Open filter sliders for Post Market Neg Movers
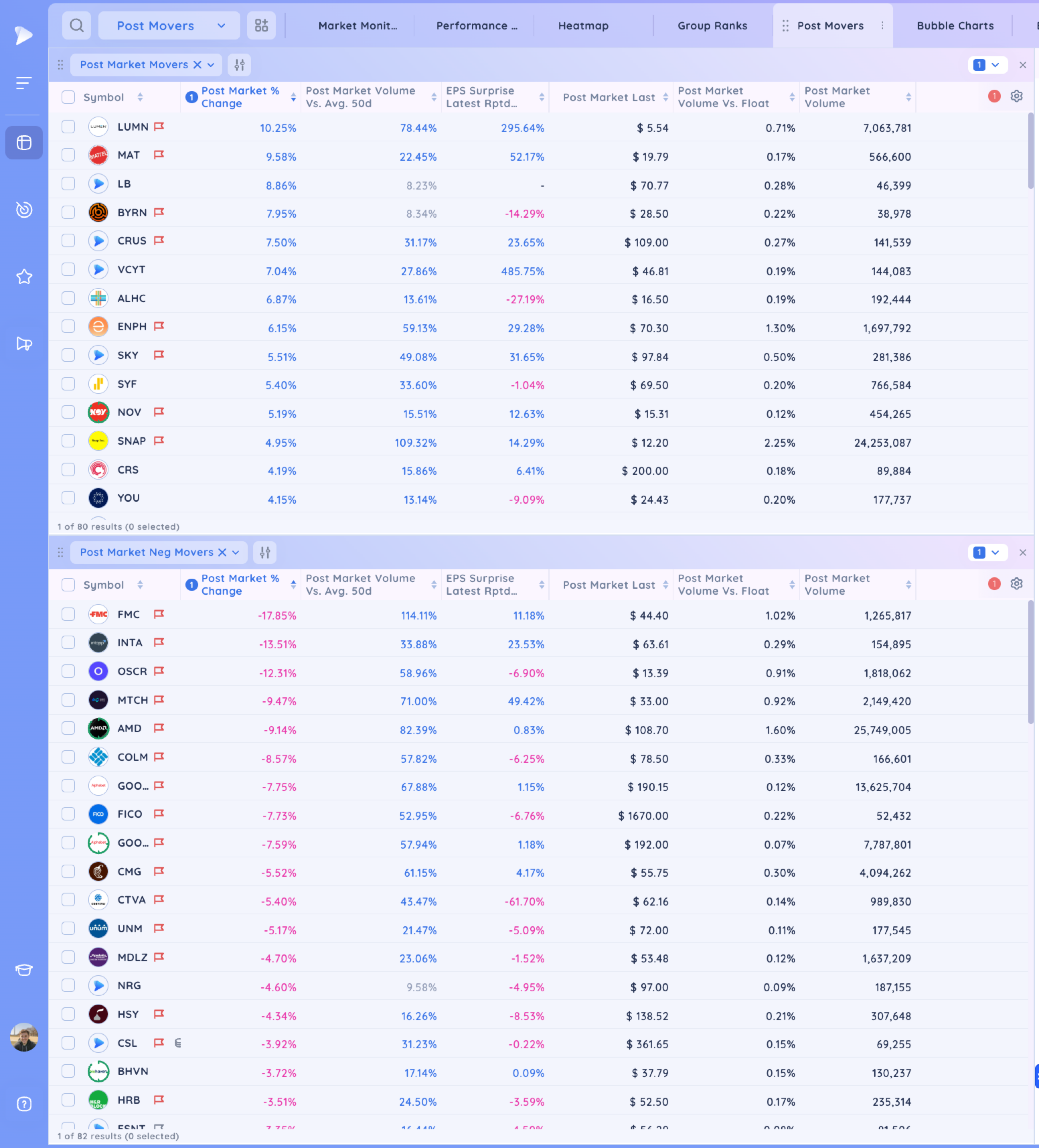The height and width of the screenshot is (1148, 1039). click(x=265, y=552)
